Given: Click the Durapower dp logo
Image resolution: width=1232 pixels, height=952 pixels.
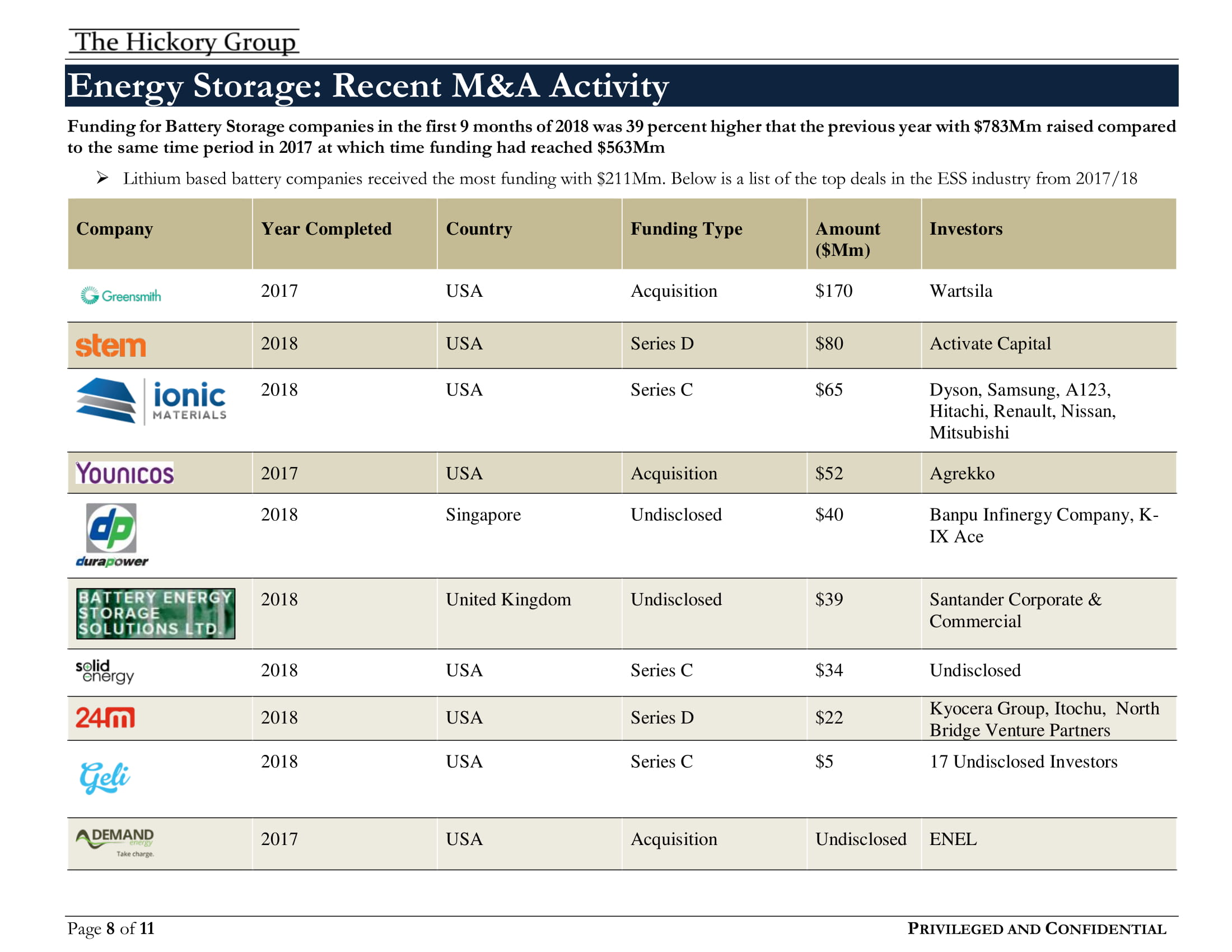Looking at the screenshot, I should [x=111, y=535].
